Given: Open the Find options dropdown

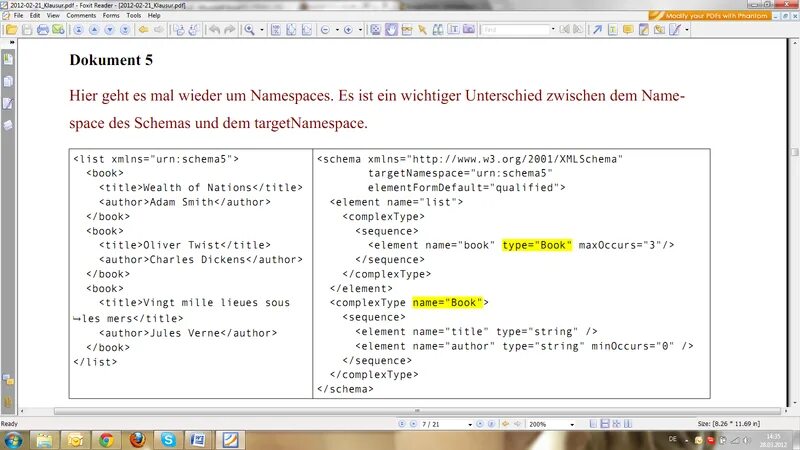Looking at the screenshot, I should (x=553, y=30).
